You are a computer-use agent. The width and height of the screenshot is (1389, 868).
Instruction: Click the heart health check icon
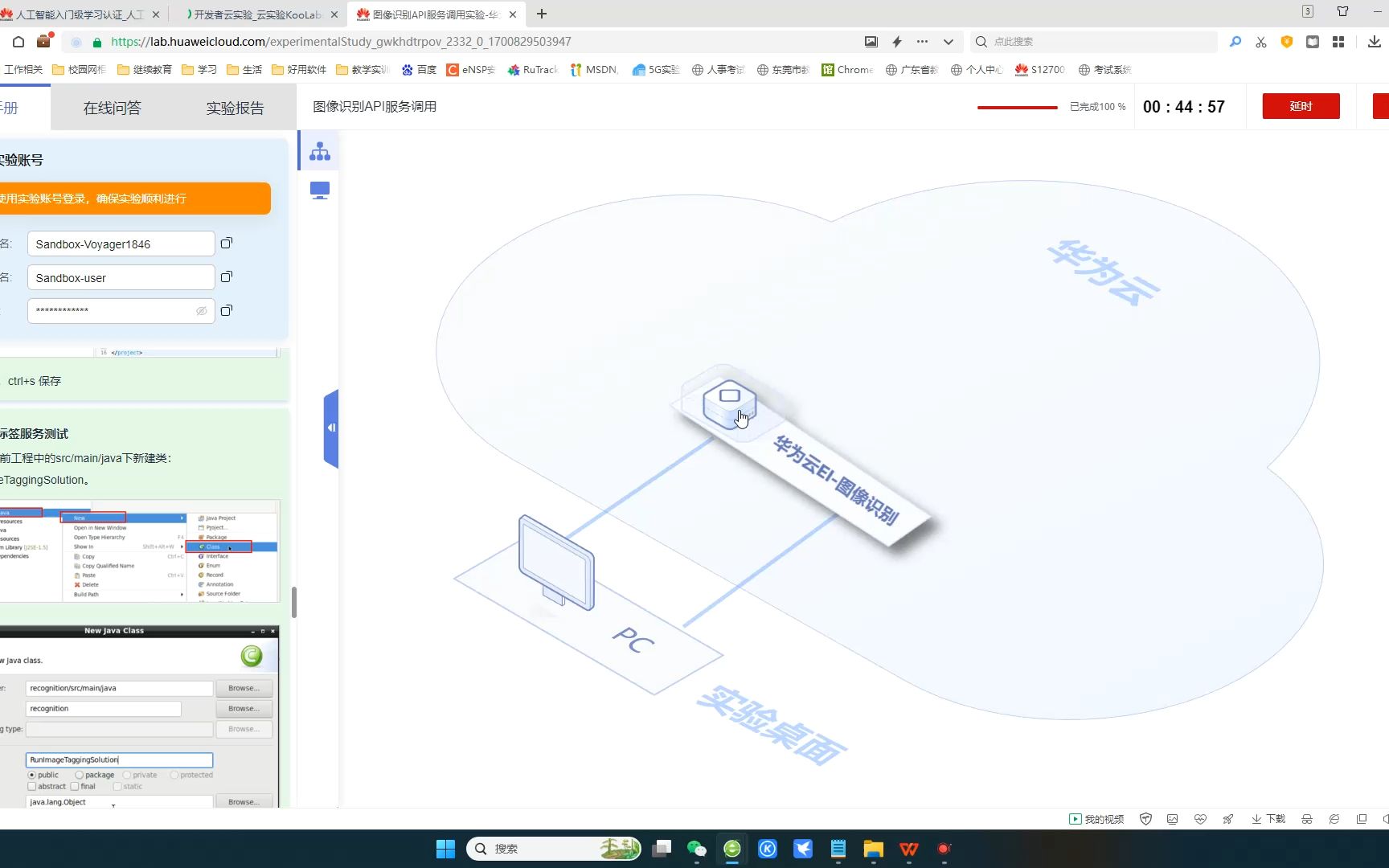pyautogui.click(x=1200, y=819)
